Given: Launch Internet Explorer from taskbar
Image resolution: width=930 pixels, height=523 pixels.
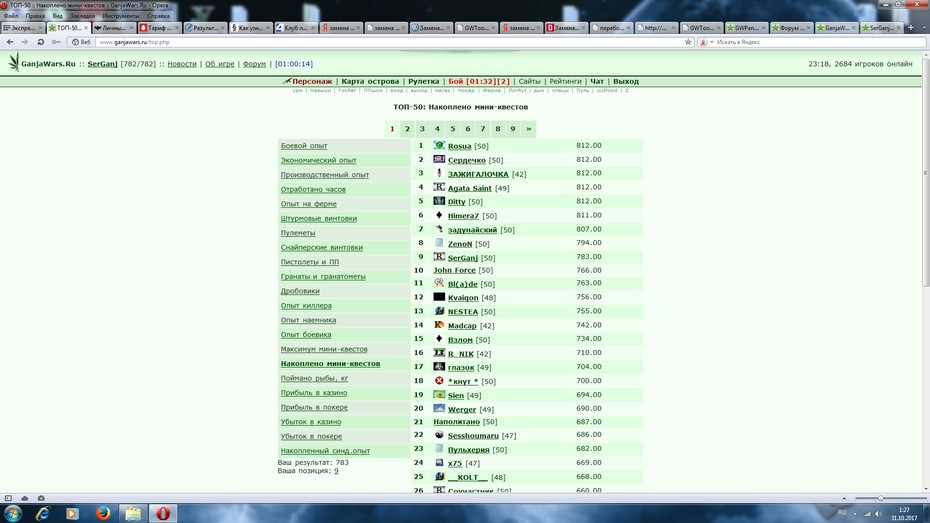Looking at the screenshot, I should click(x=42, y=514).
